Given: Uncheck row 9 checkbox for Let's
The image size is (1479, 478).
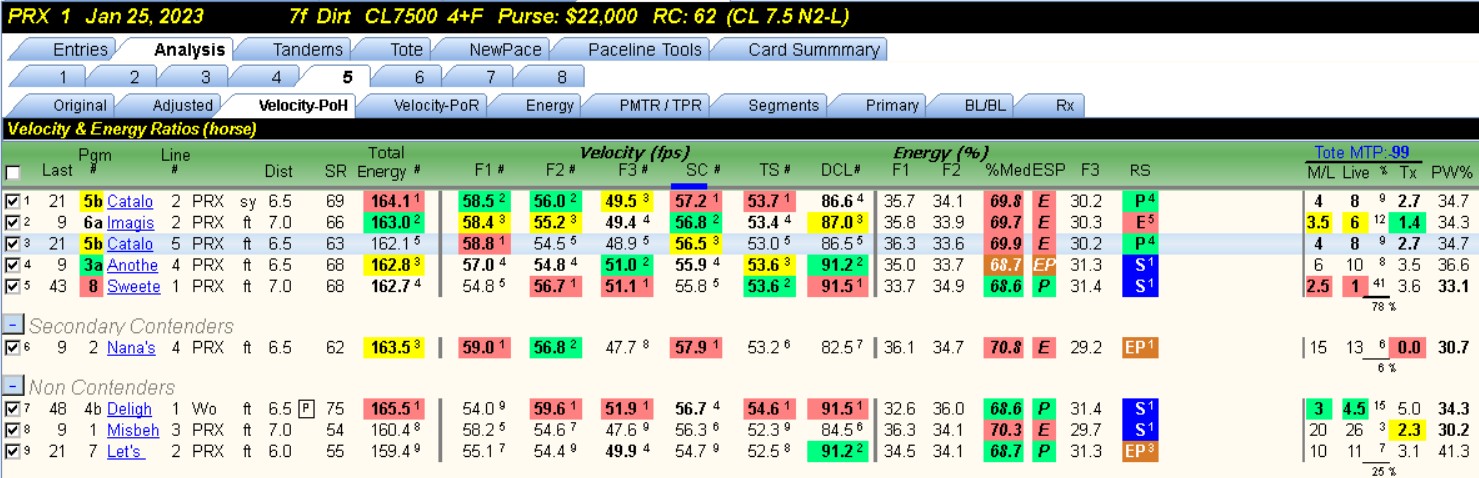Looking at the screenshot, I should pyautogui.click(x=12, y=452).
